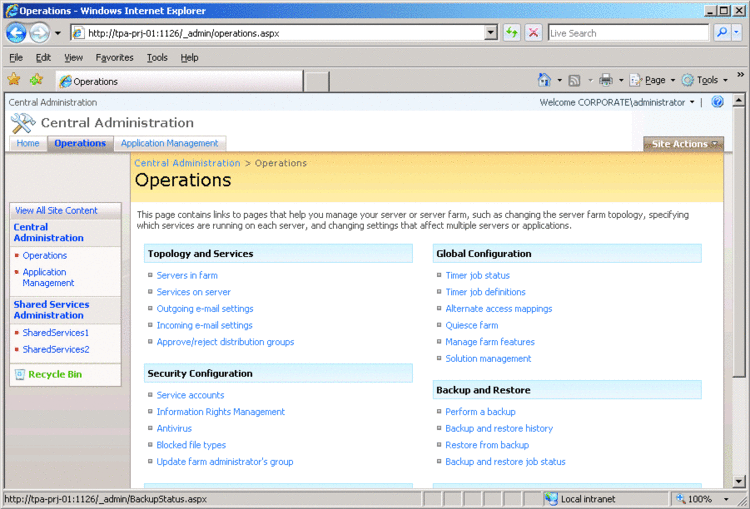Screen dimensions: 750x509
Task: Open Print options dropdown arrow
Action: pos(621,80)
